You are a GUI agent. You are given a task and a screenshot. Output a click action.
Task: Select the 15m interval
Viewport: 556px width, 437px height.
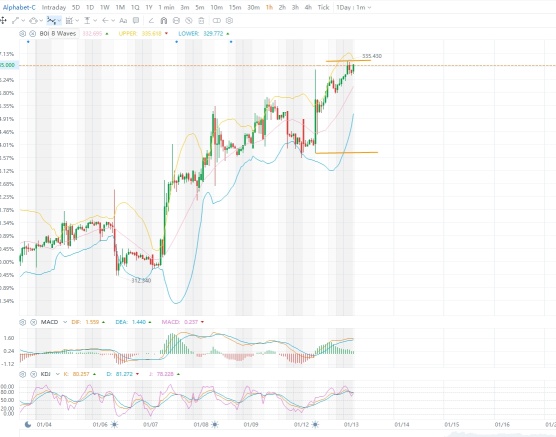(235, 7)
